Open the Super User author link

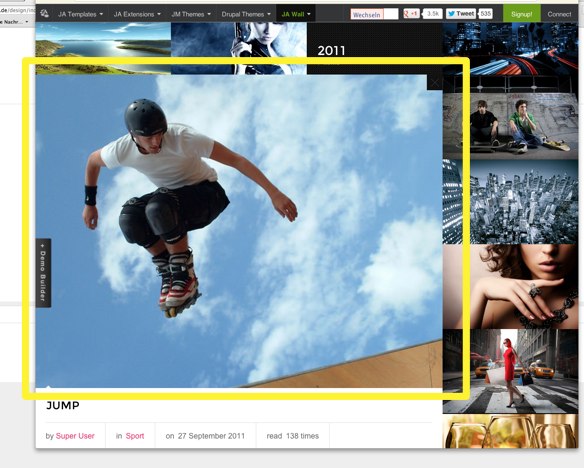[x=75, y=436]
